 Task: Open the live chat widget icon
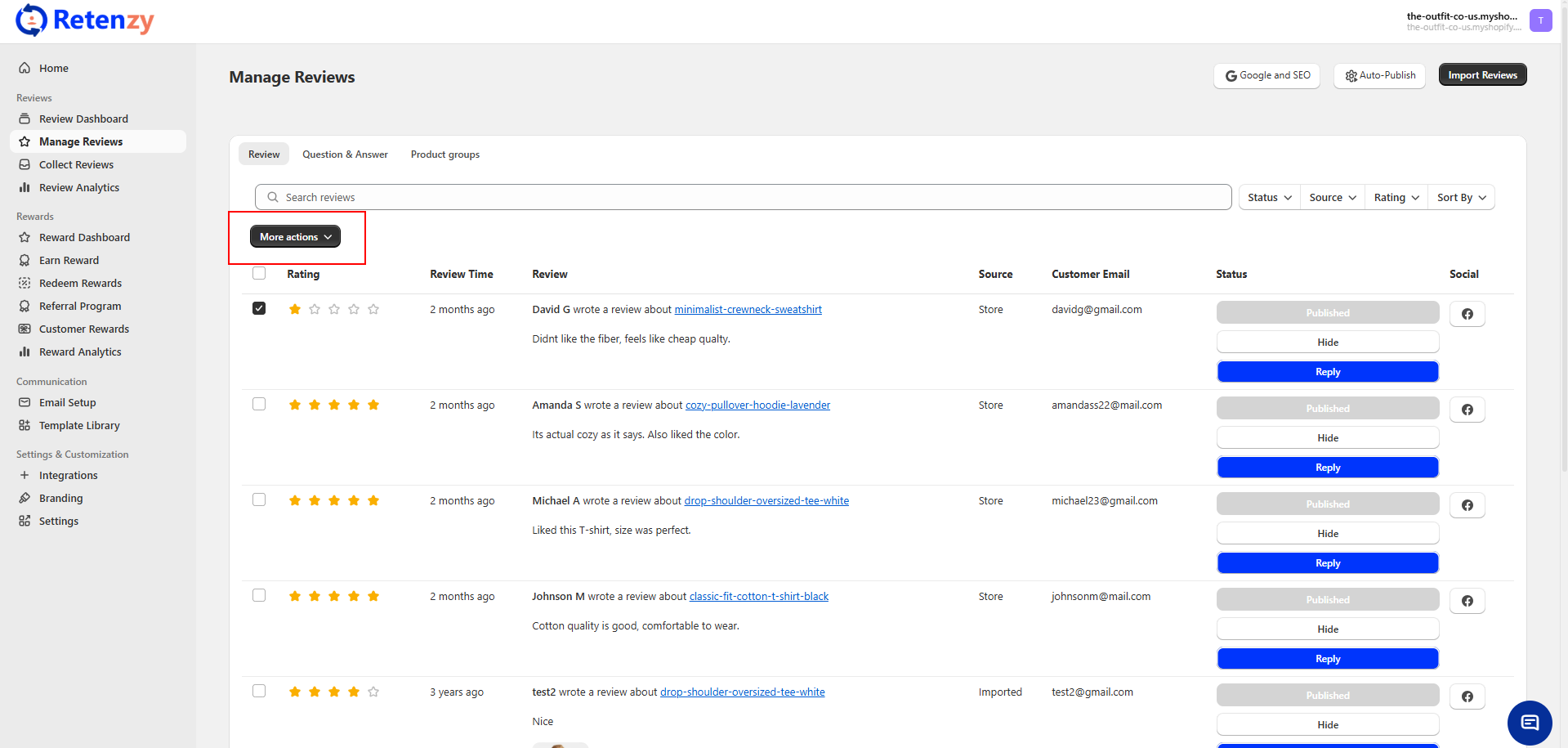pyautogui.click(x=1529, y=723)
